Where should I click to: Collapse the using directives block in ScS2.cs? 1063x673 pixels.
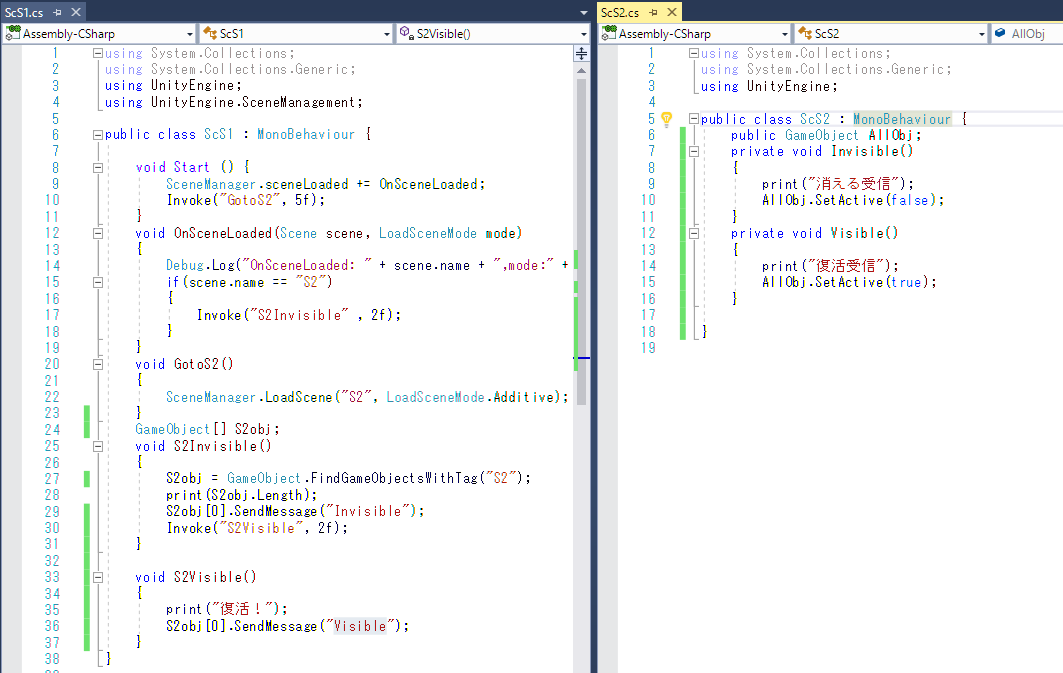pos(694,53)
